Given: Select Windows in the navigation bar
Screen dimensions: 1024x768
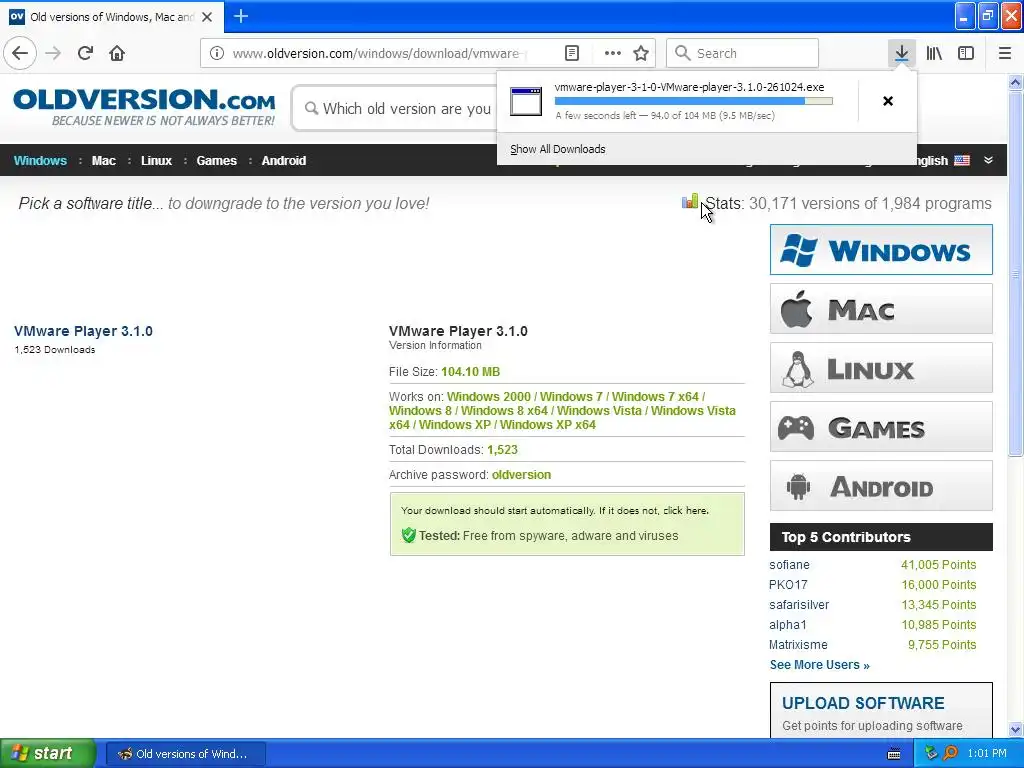Looking at the screenshot, I should (x=40, y=161).
